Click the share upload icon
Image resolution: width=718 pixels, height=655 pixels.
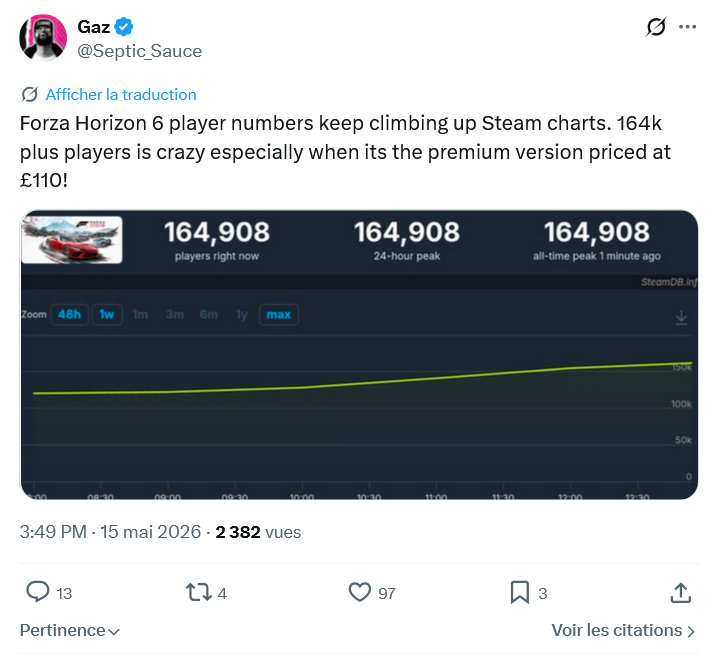coord(680,592)
